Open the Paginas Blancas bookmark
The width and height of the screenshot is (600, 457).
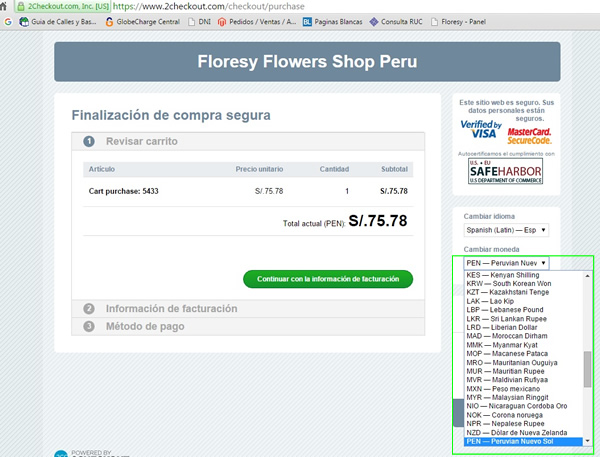pos(333,22)
